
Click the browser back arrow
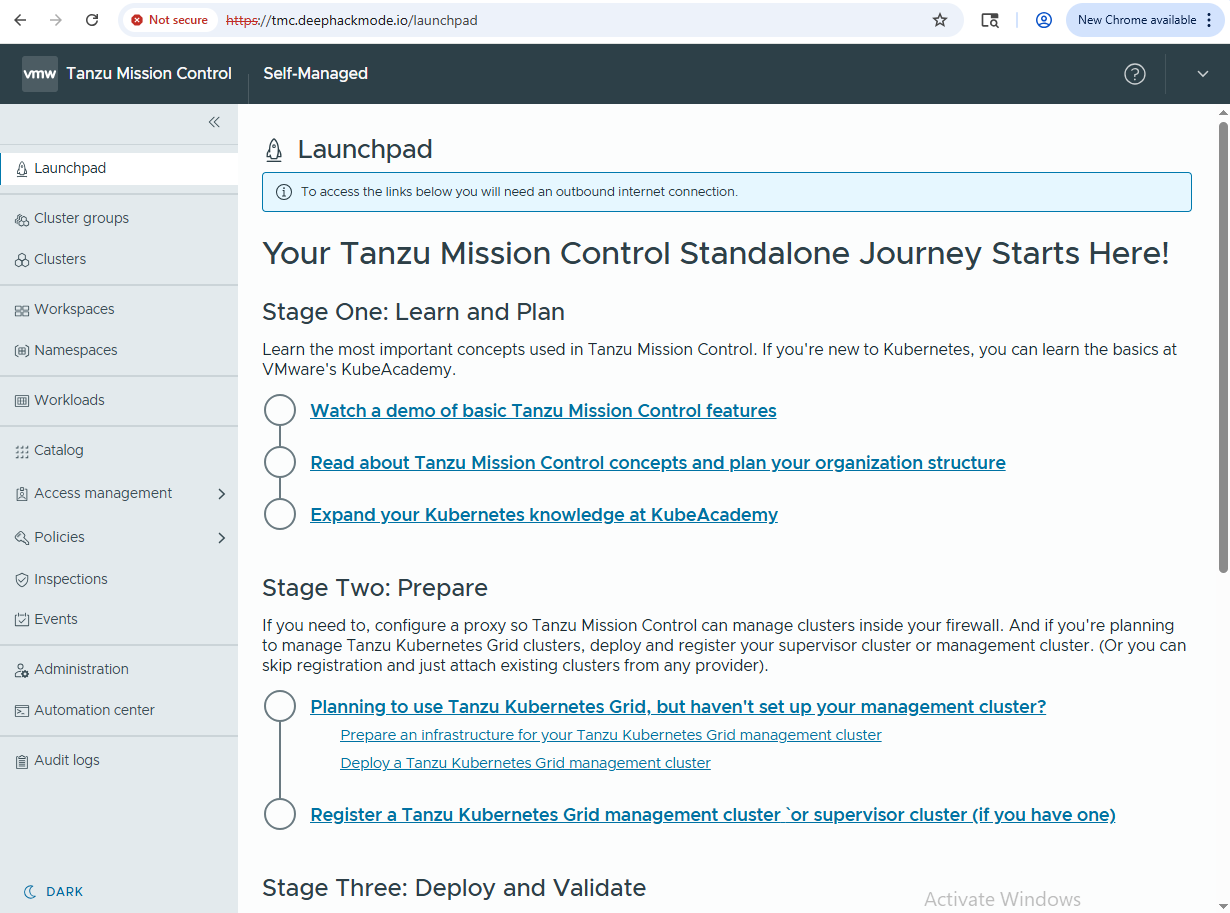point(22,20)
